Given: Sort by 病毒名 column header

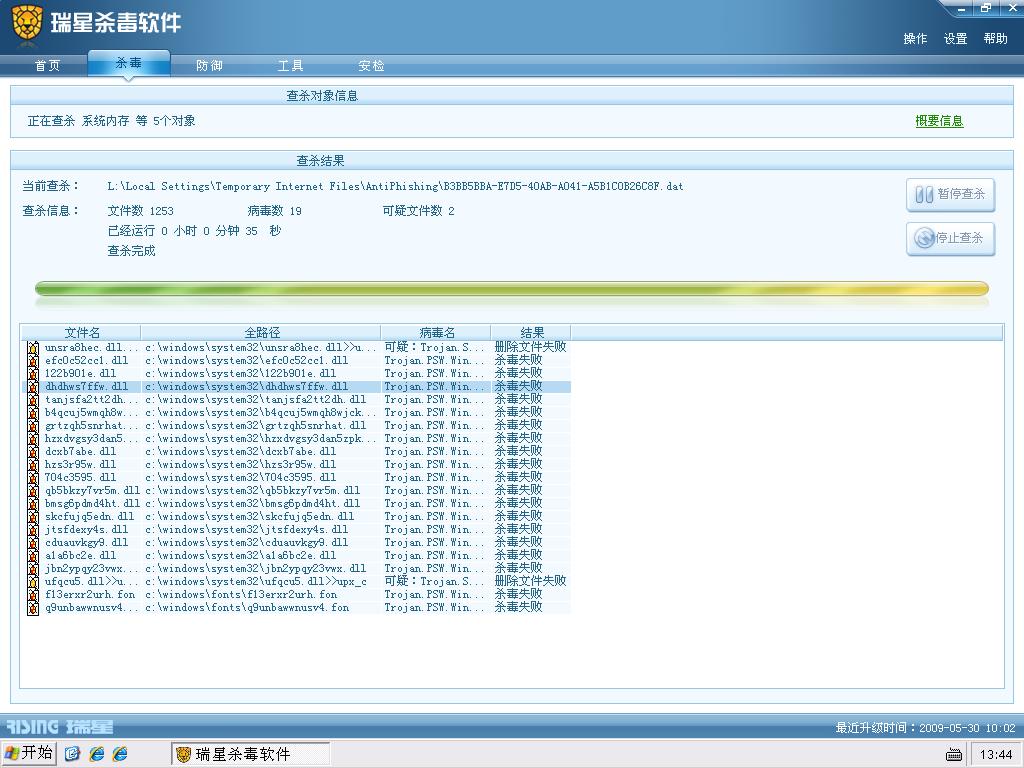Looking at the screenshot, I should tap(436, 332).
